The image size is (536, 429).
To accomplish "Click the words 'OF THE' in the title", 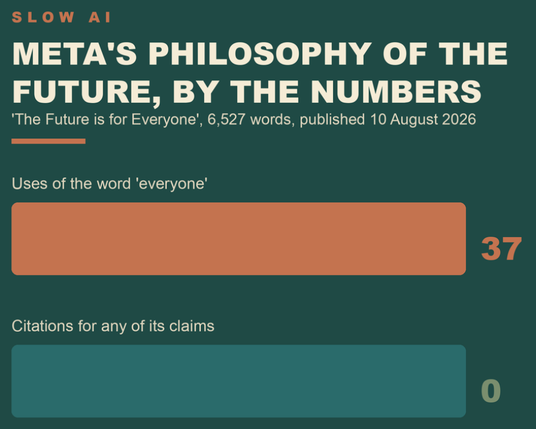I will point(445,54).
